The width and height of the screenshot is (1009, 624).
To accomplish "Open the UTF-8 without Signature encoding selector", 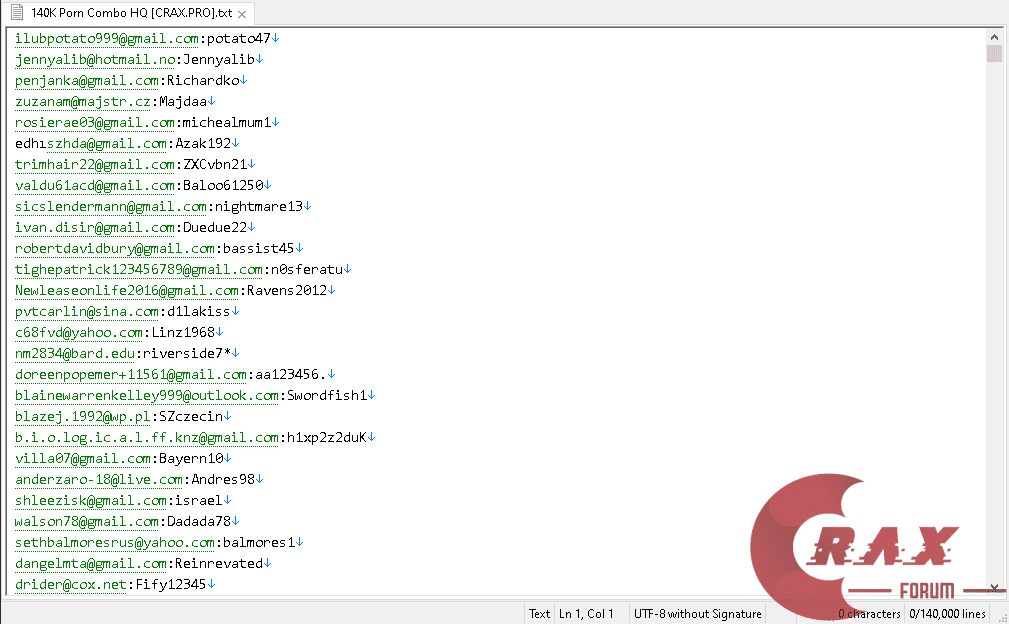I will tap(698, 614).
